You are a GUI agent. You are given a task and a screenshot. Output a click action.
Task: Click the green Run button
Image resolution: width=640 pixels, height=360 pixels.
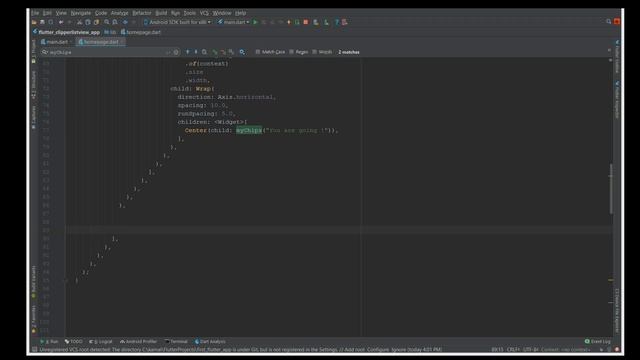256,22
